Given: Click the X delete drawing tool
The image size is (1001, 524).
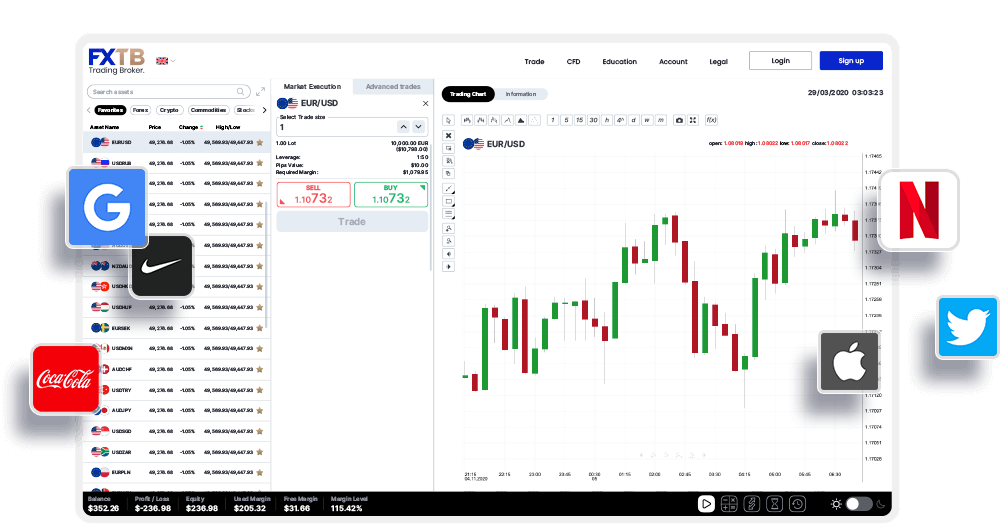Looking at the screenshot, I should (448, 135).
